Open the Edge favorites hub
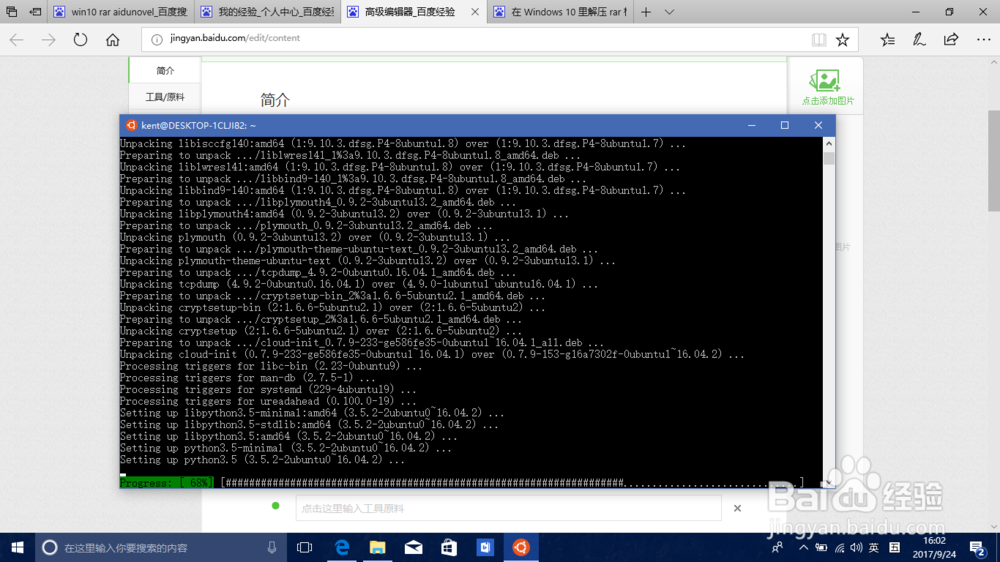Viewport: 1000px width, 562px height. (x=887, y=40)
